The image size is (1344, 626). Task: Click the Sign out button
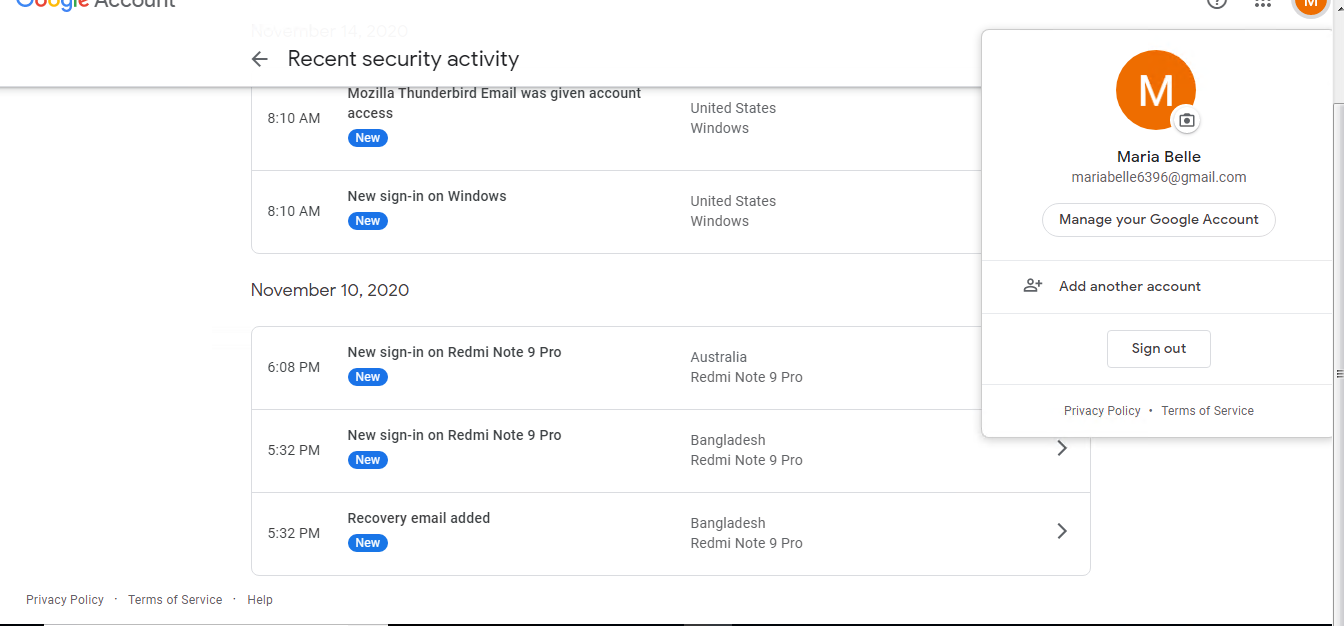pos(1159,349)
